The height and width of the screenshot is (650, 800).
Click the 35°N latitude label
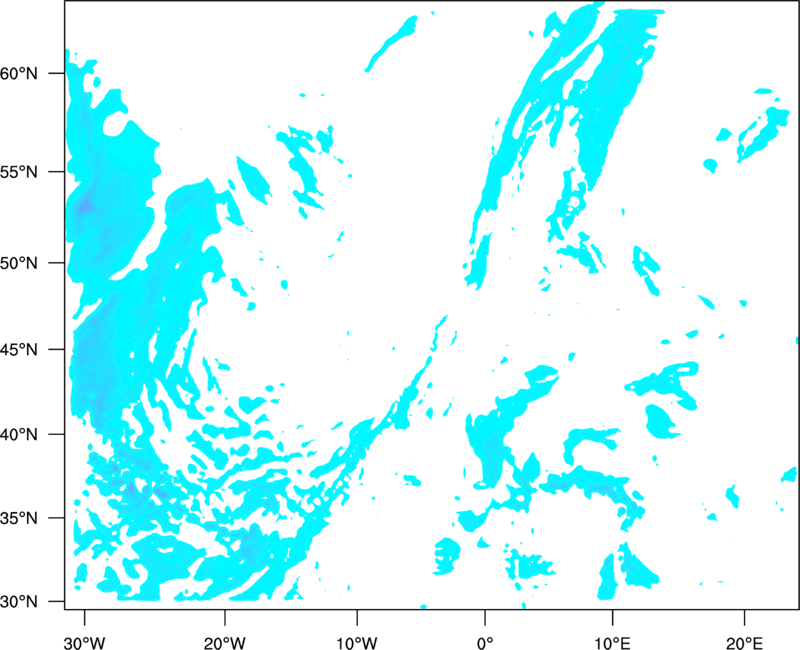(x=19, y=518)
